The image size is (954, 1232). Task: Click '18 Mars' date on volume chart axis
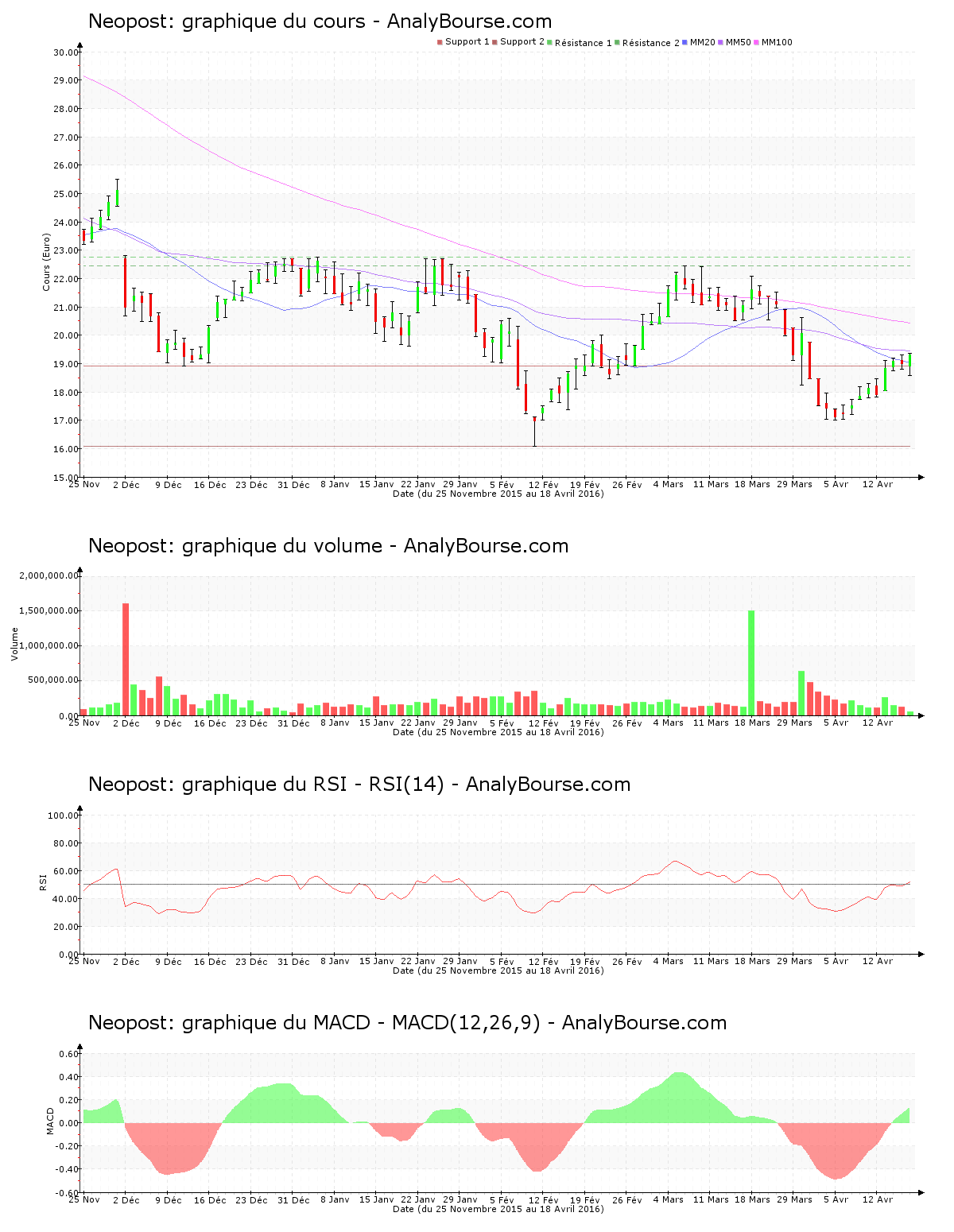click(x=752, y=723)
